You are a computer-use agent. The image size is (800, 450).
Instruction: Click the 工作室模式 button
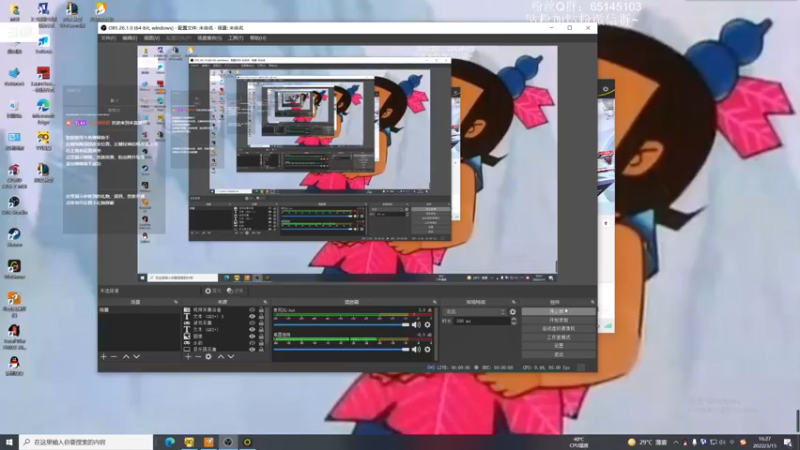[x=558, y=337]
